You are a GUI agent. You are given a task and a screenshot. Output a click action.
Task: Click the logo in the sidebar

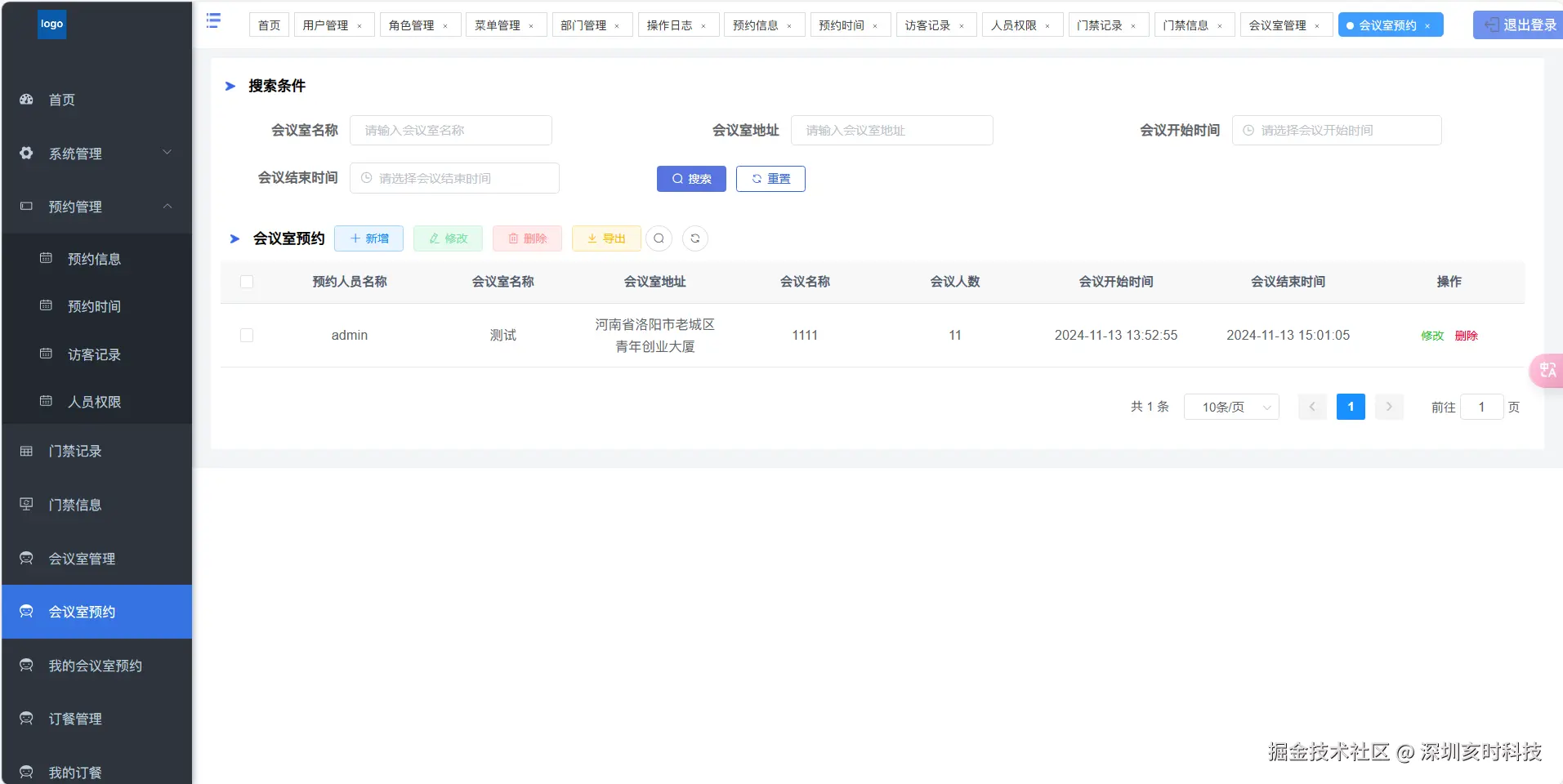(51, 24)
